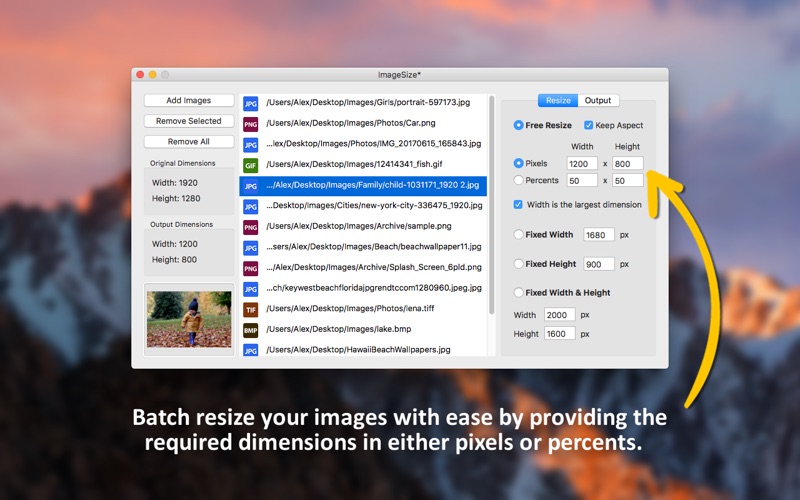Click the PNG icon beside Car.png

pos(251,124)
